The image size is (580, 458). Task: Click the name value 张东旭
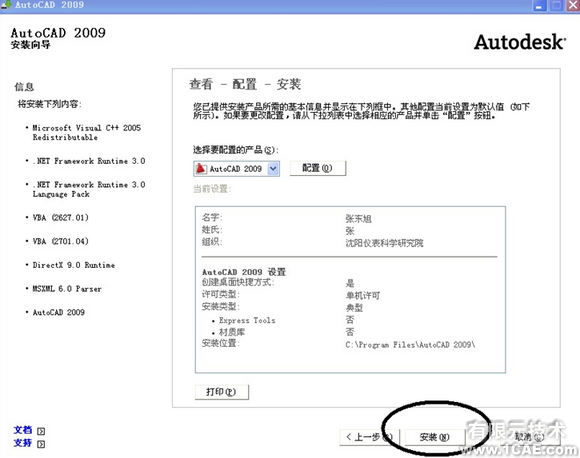pyautogui.click(x=358, y=219)
